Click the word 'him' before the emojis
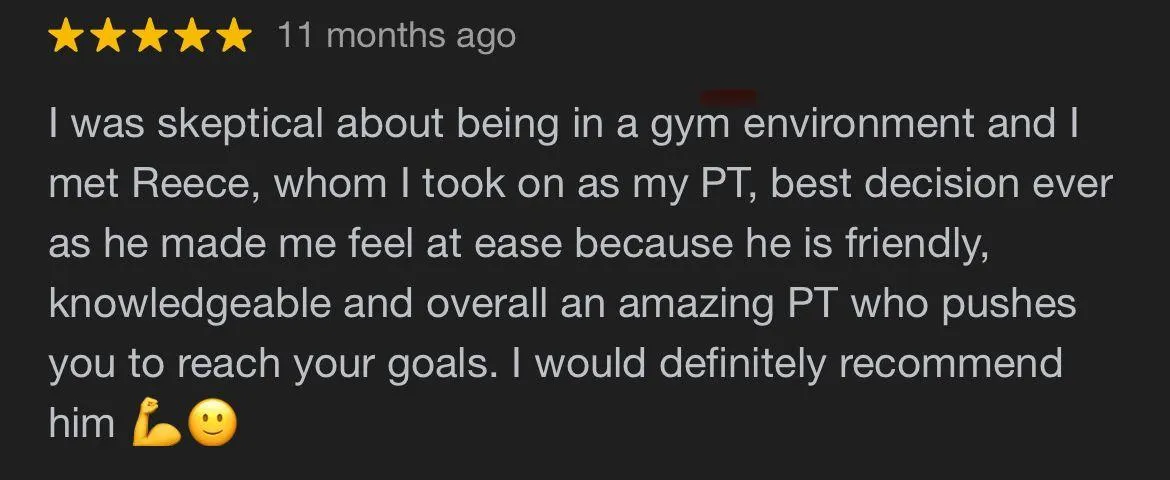This screenshot has width=1170, height=480. point(82,423)
